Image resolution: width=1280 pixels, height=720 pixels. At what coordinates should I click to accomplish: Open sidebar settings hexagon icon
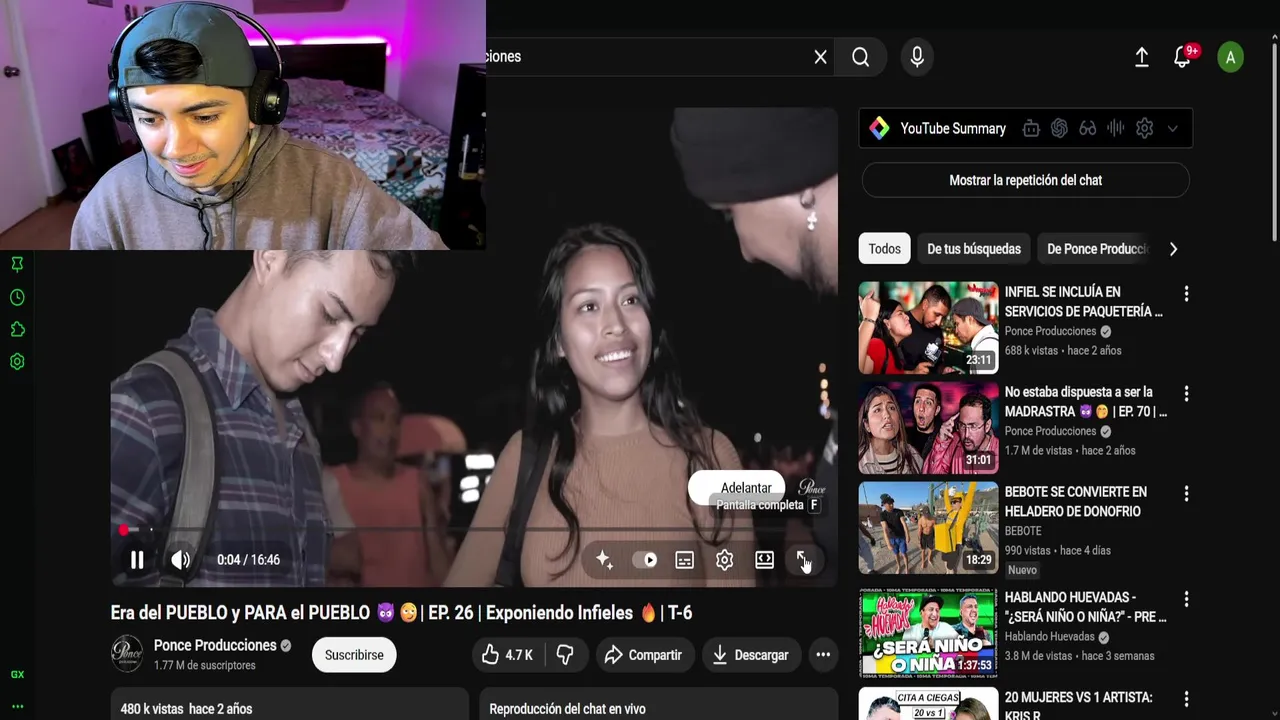tap(17, 362)
